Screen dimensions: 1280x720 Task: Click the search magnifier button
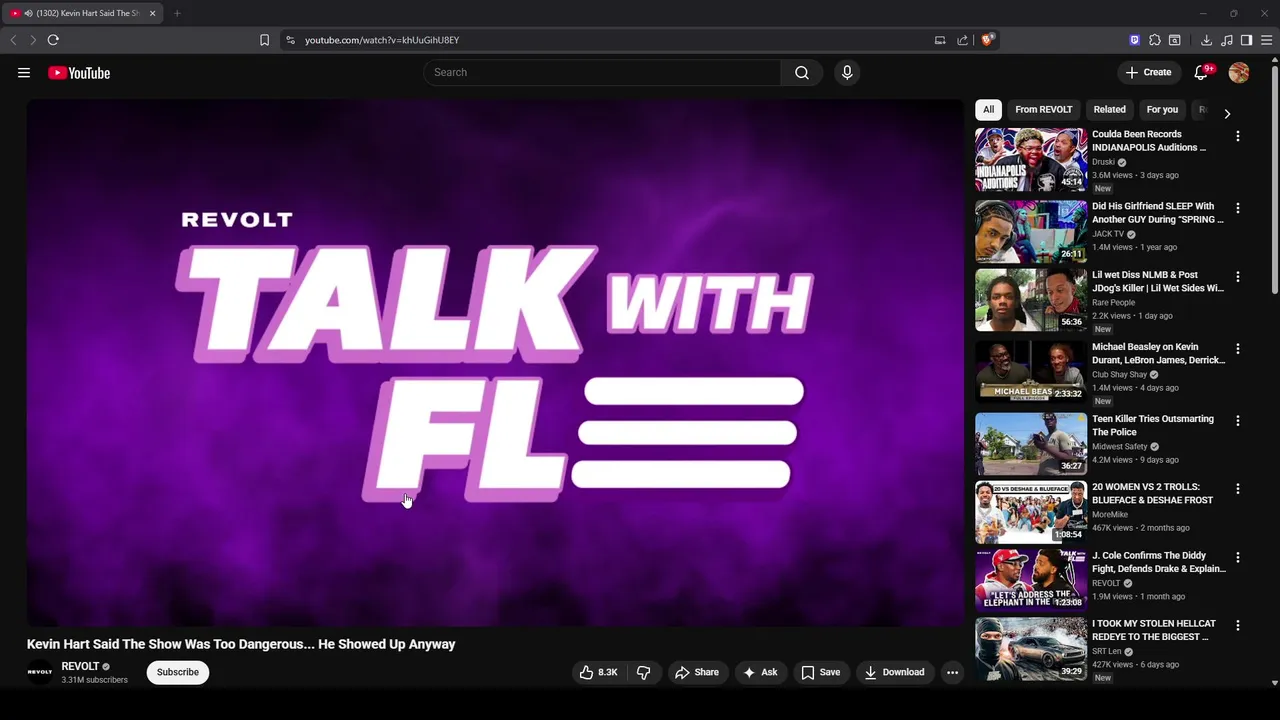pos(802,72)
